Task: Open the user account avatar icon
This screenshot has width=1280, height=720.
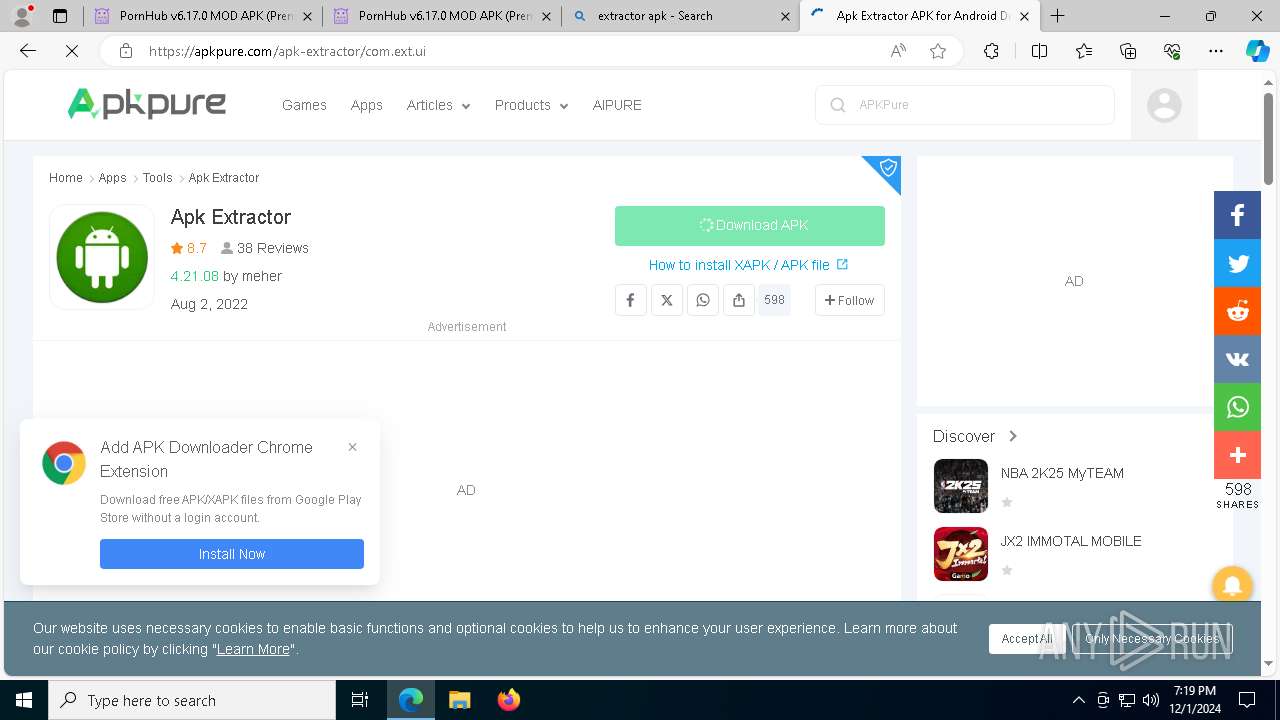Action: coord(1164,105)
